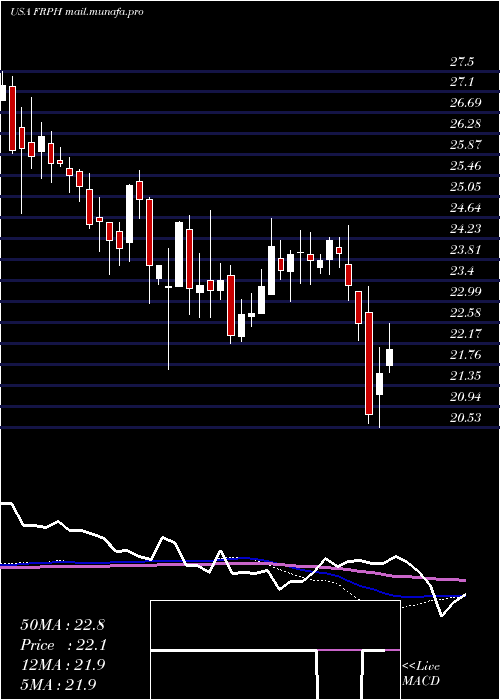The image size is (500, 700).
Task: Click the 20.53 price axis label
Action: (465, 417)
